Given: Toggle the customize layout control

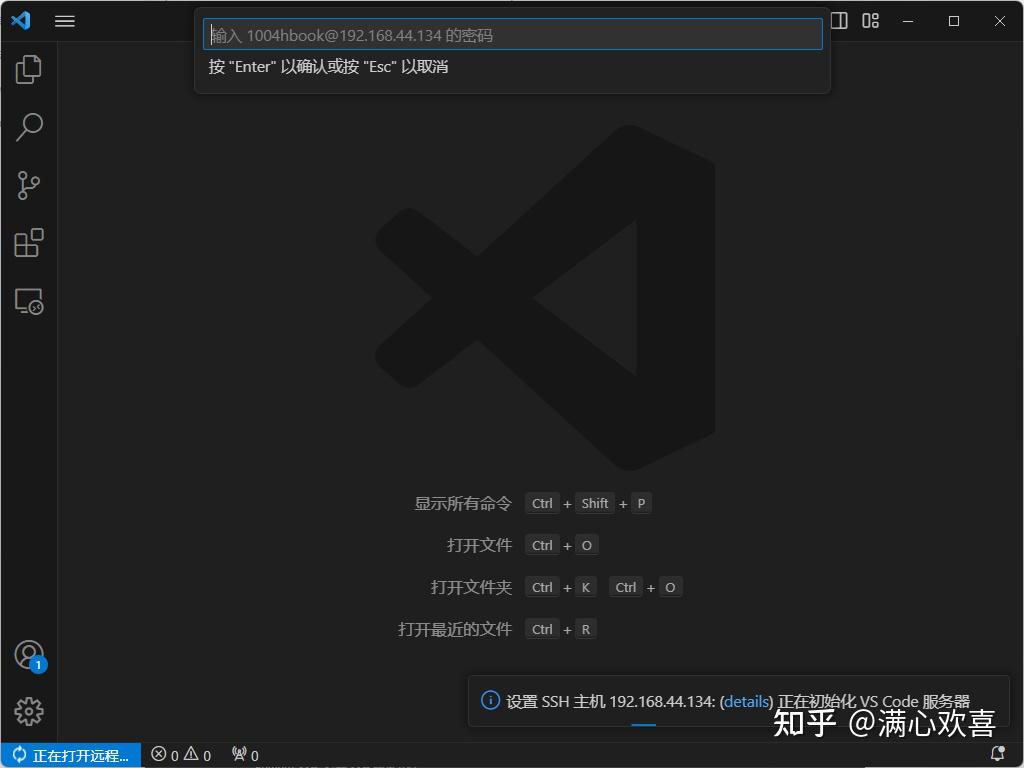Looking at the screenshot, I should tap(869, 20).
